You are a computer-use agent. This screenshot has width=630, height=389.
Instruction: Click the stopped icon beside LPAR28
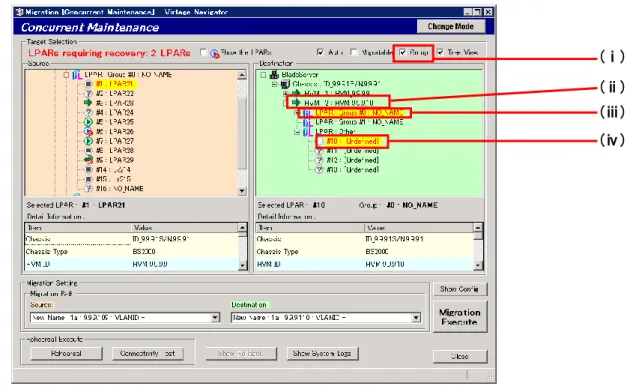[88, 150]
